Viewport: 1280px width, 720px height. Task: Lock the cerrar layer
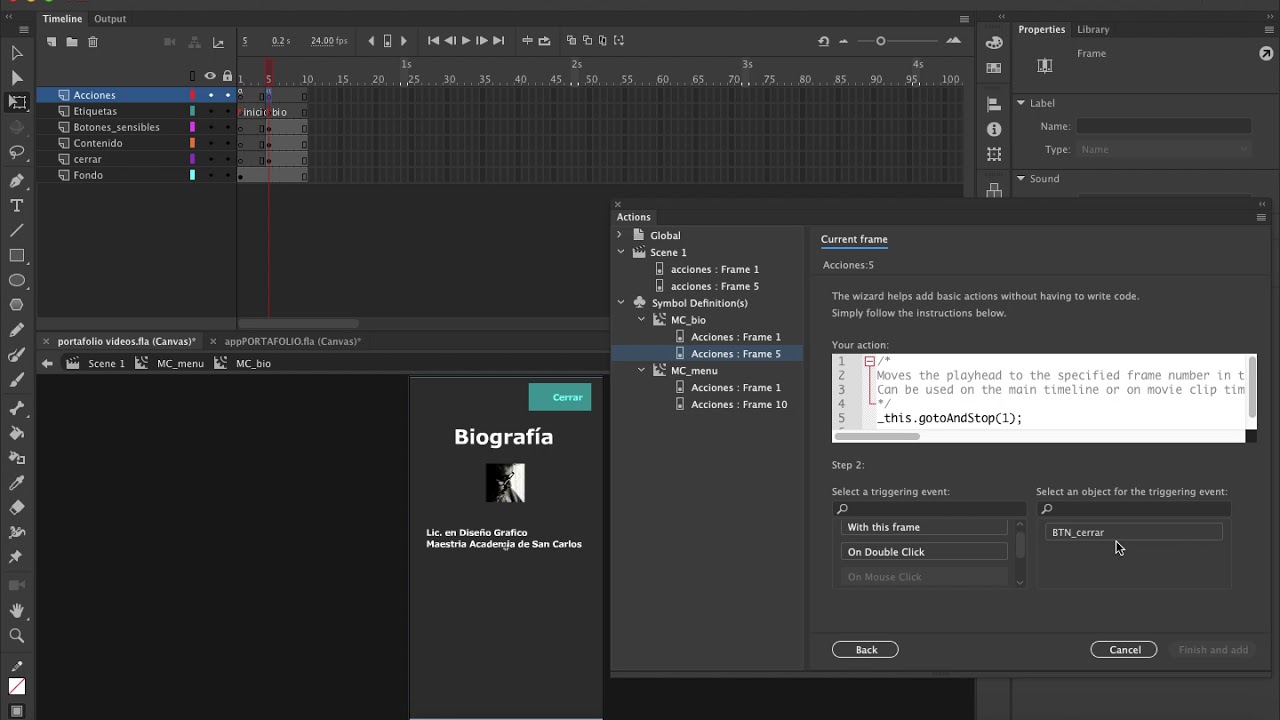[x=227, y=159]
